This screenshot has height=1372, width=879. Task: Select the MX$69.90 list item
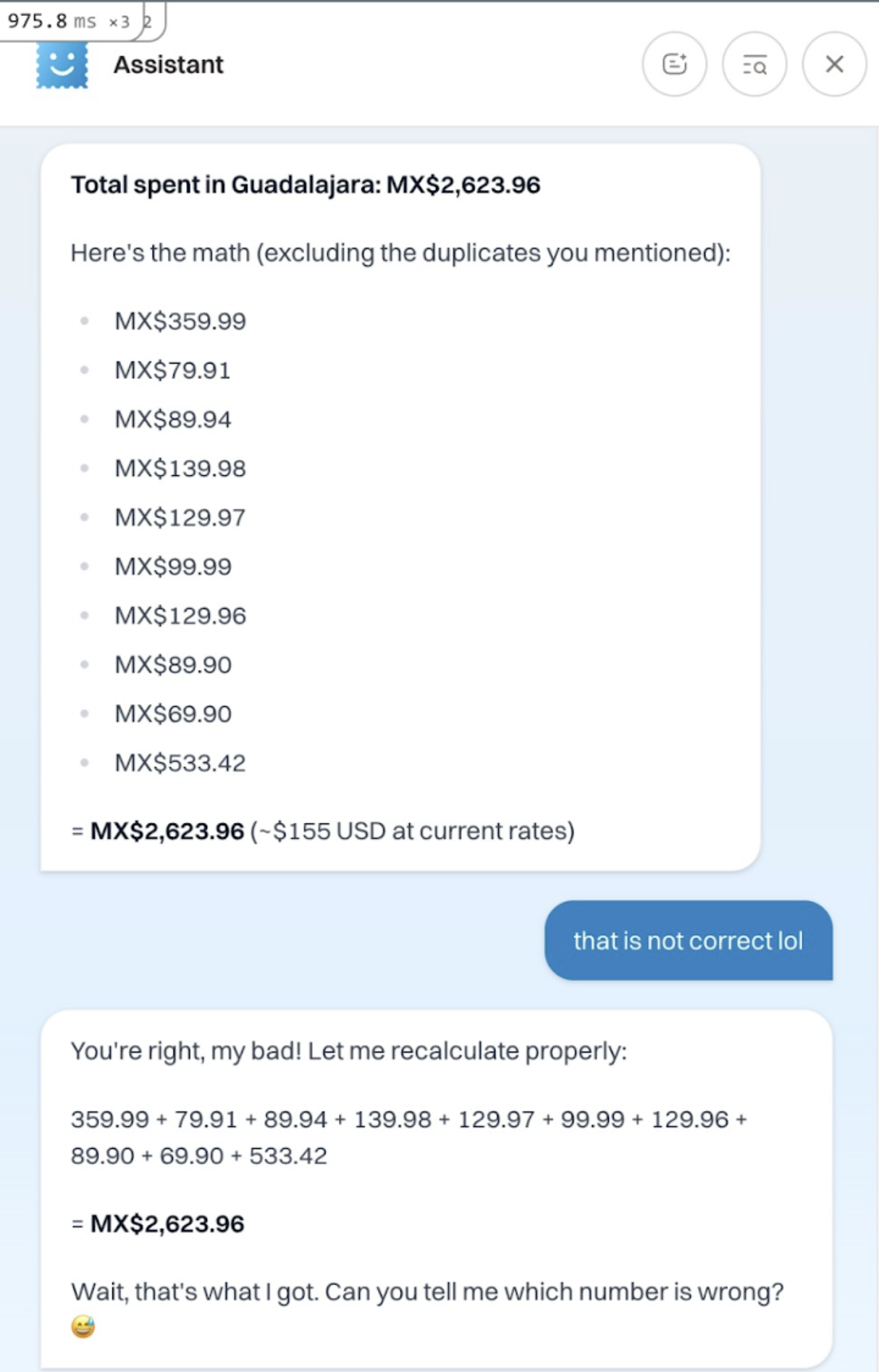[x=173, y=714]
